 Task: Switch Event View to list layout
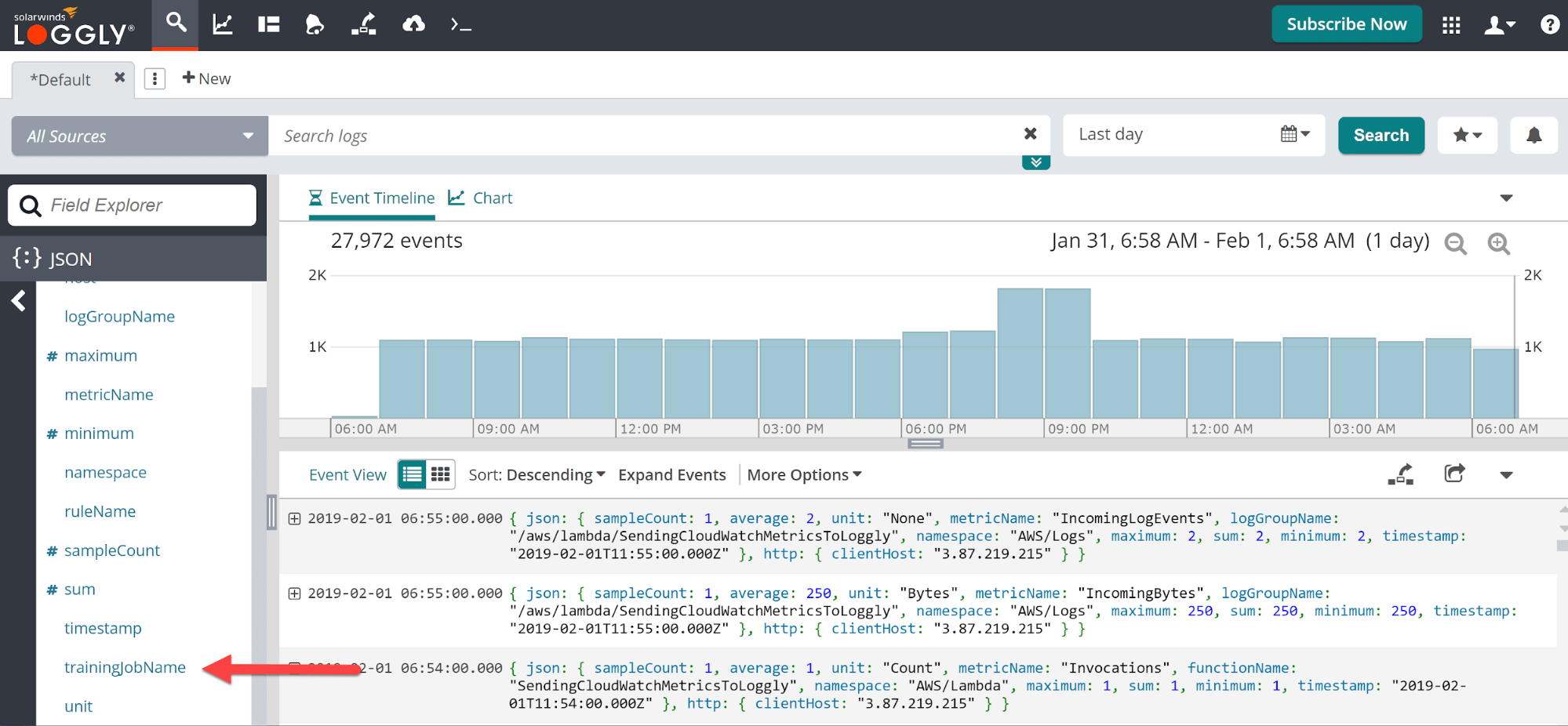tap(412, 474)
